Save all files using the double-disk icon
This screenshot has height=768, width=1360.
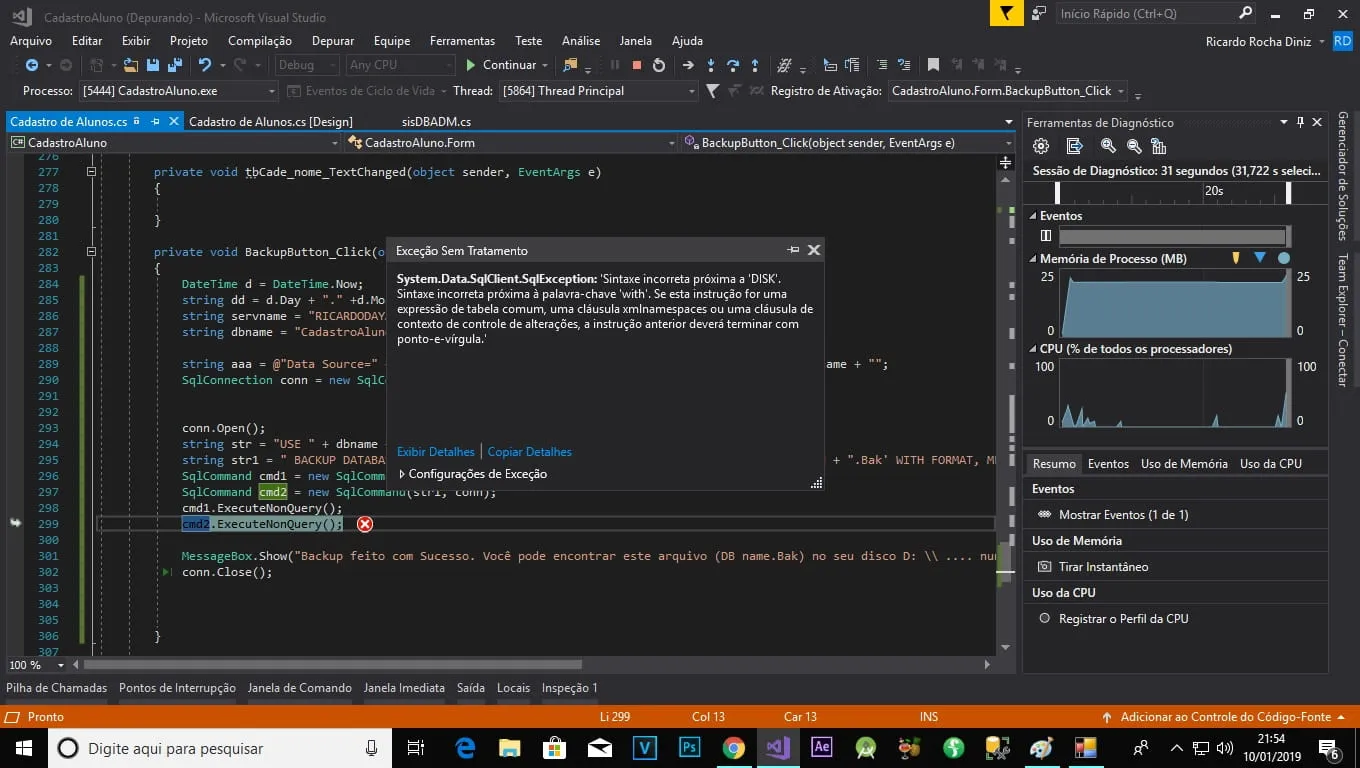tap(175, 65)
